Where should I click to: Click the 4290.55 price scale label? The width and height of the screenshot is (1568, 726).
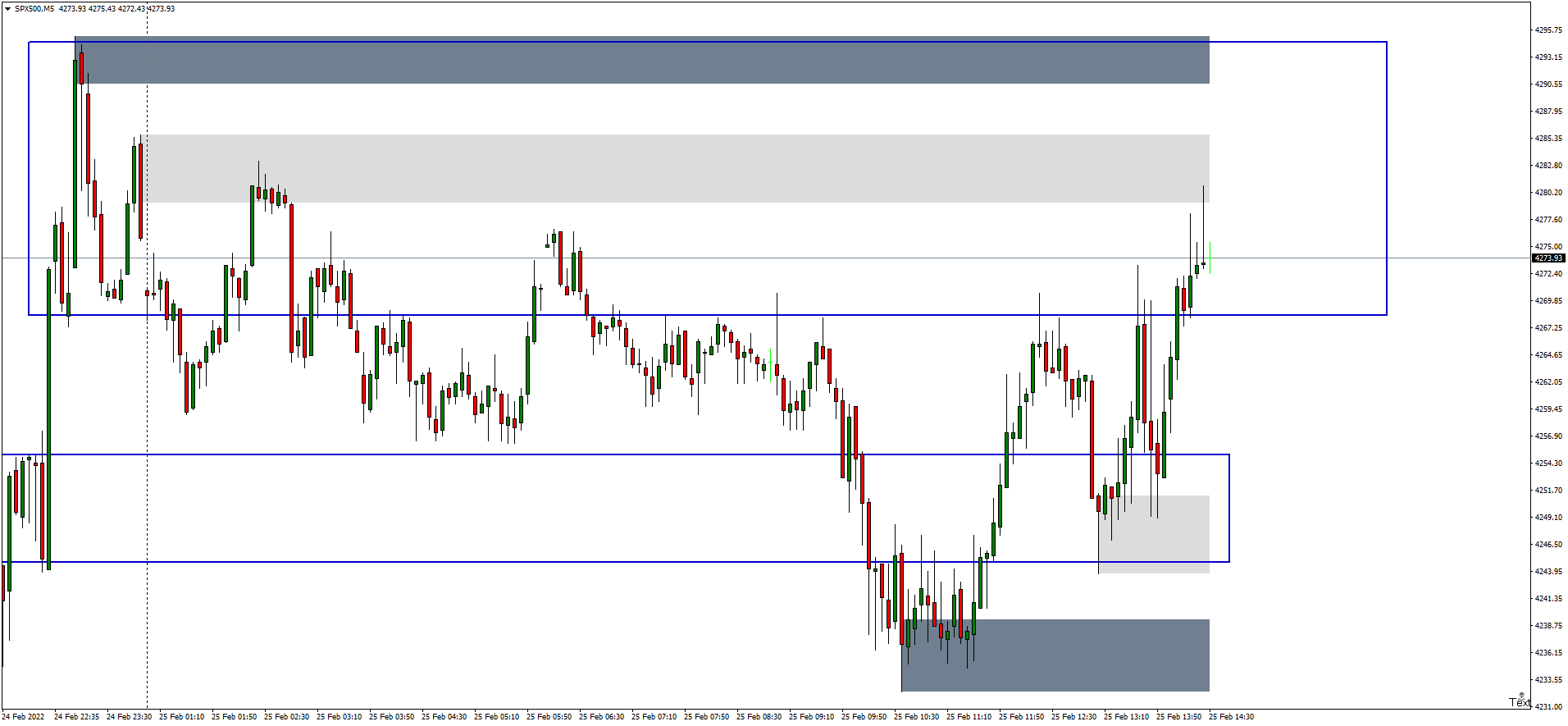(x=1548, y=84)
